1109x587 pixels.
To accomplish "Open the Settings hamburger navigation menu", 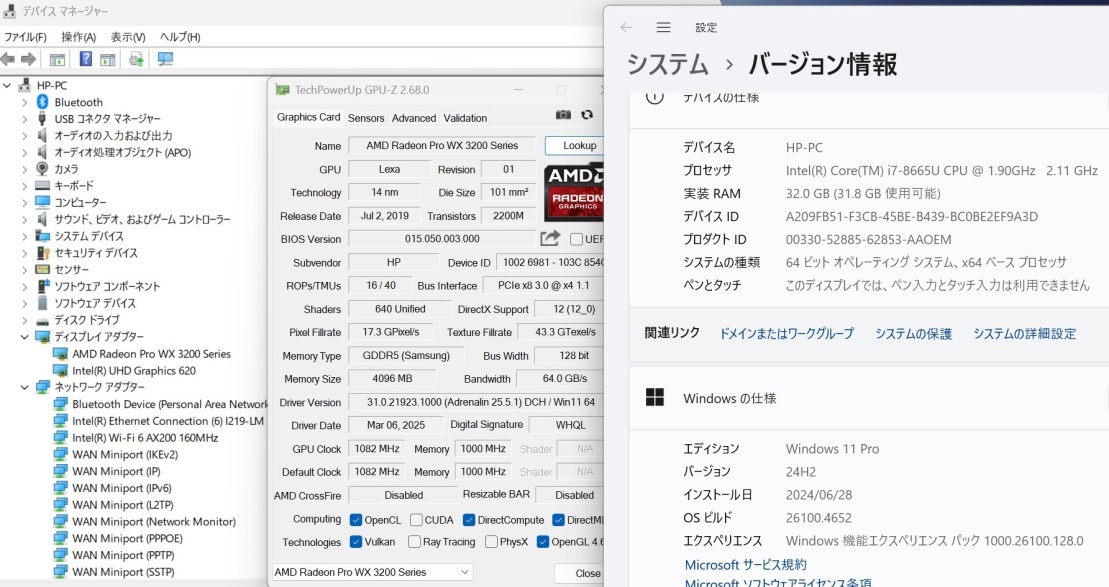I will (663, 27).
